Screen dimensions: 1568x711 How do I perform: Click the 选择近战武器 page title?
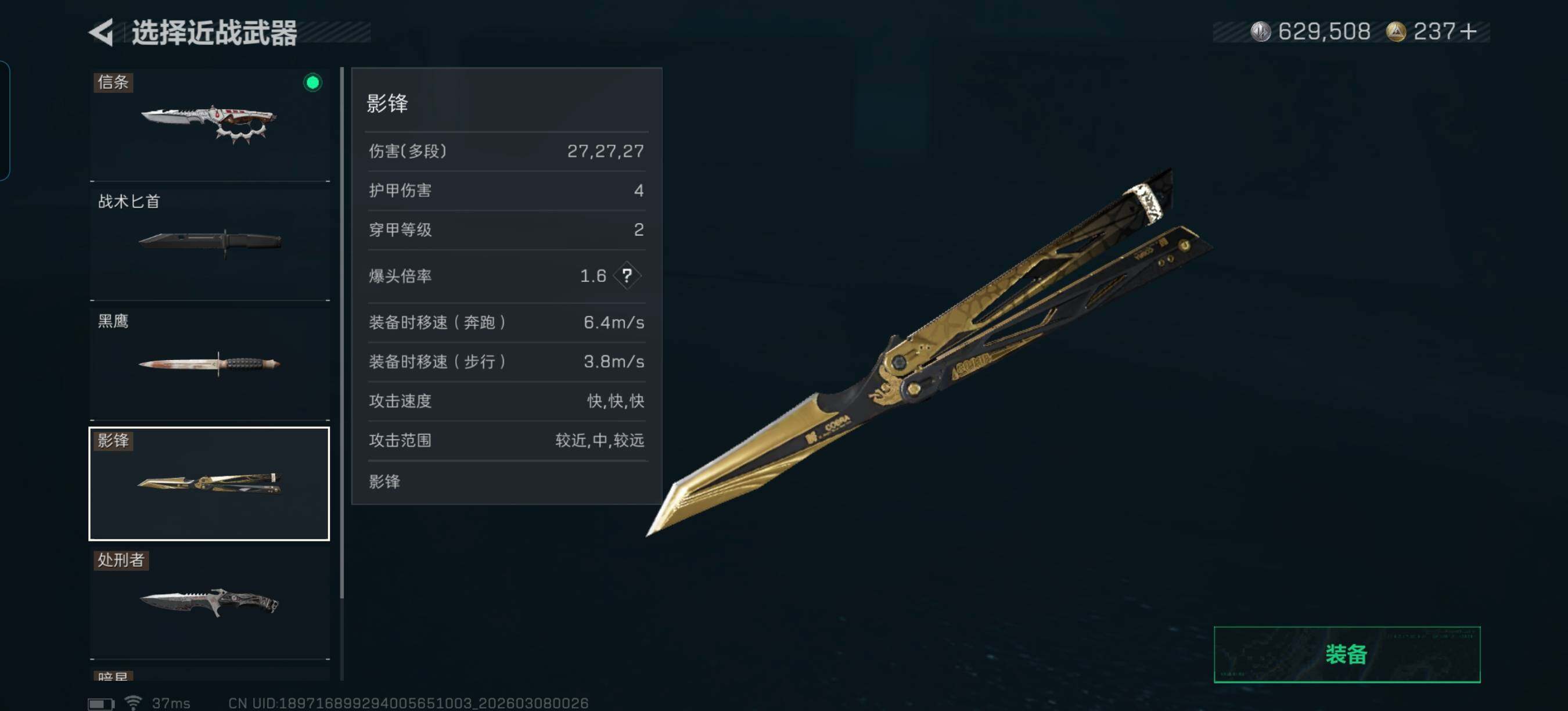[215, 33]
